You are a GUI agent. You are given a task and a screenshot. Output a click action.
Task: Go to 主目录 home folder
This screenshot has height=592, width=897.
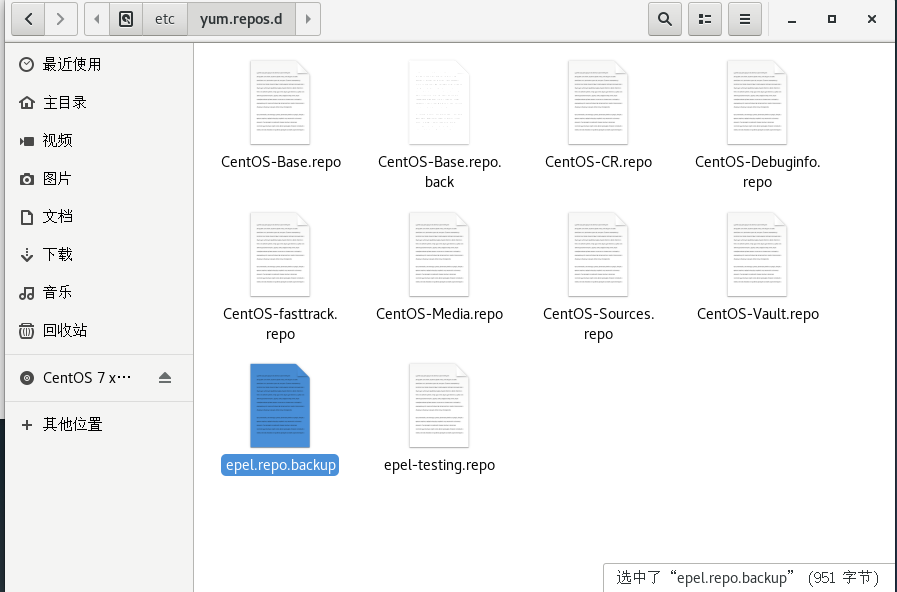tap(99, 102)
